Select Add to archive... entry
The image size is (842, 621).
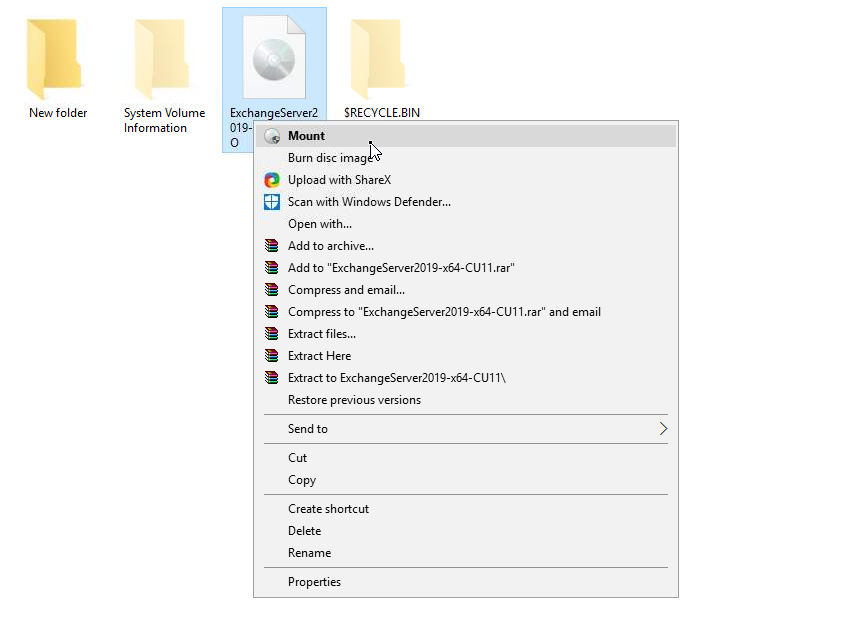[x=466, y=246]
